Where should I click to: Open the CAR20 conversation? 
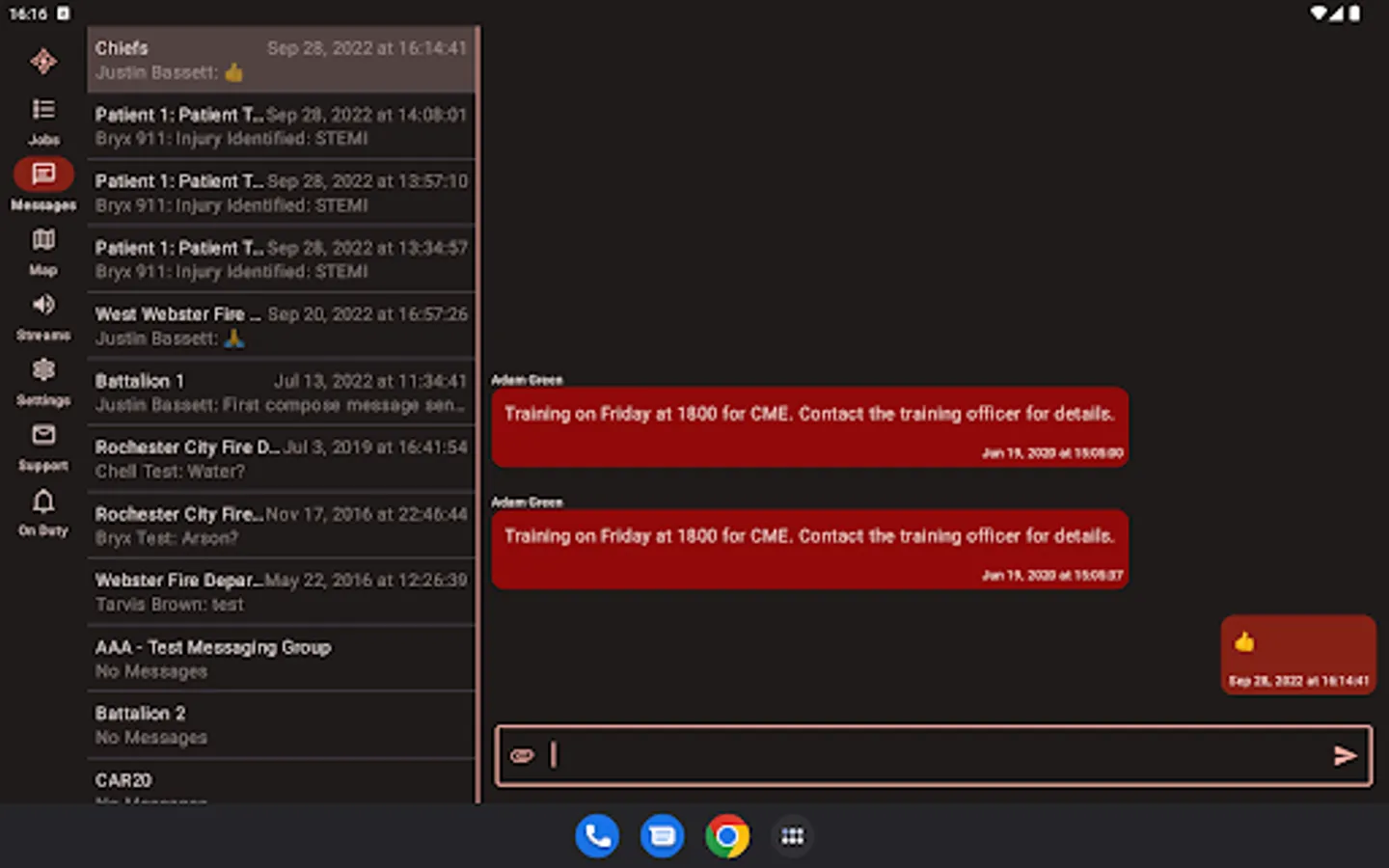(281, 782)
